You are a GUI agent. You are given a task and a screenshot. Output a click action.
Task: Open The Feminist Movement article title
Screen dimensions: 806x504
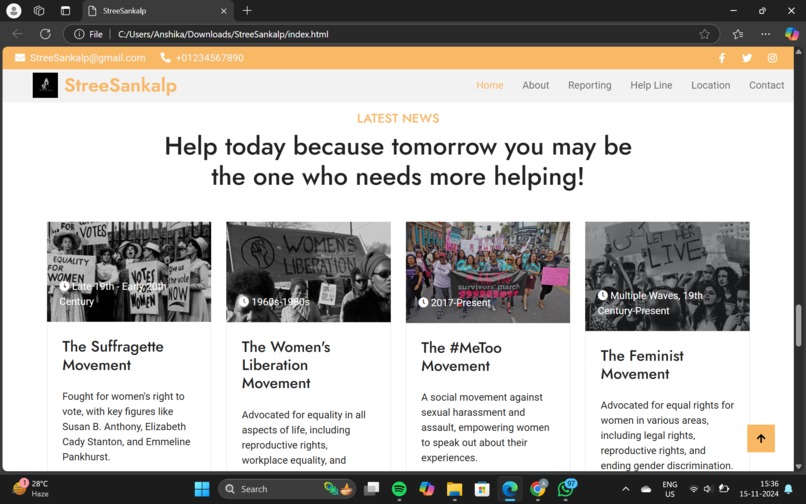point(642,365)
